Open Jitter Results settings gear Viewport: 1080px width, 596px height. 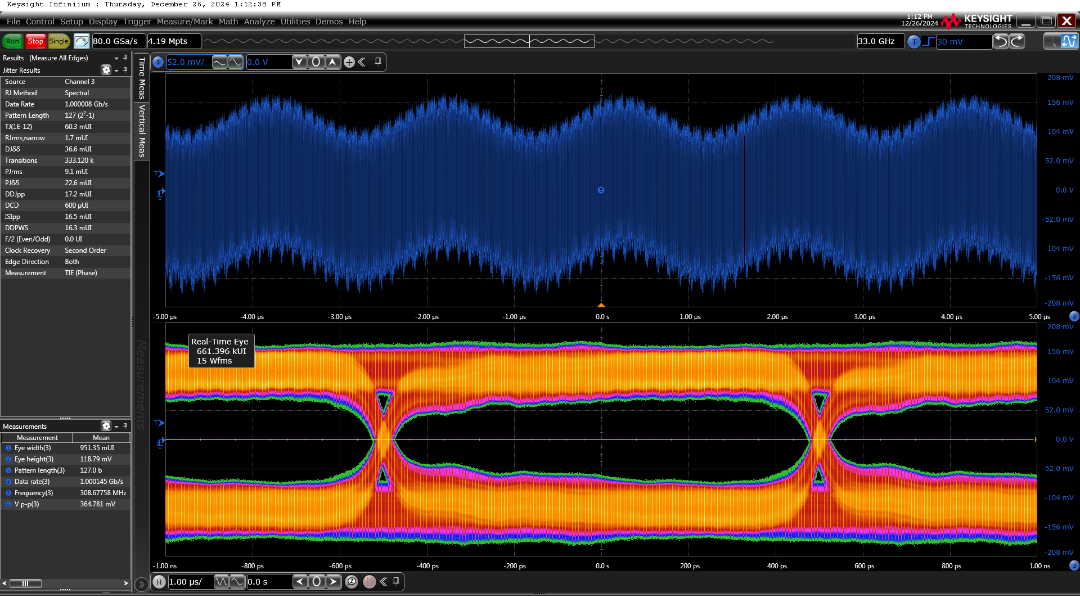point(106,70)
